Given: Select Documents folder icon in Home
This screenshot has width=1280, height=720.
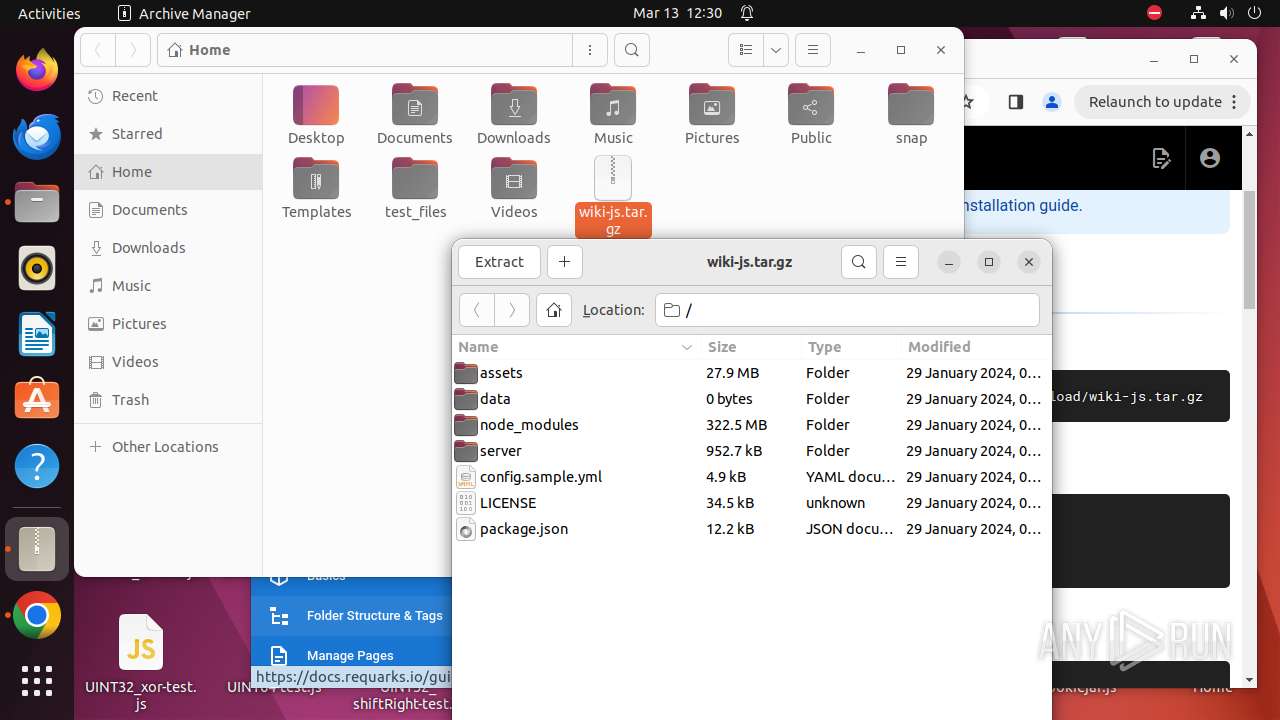Looking at the screenshot, I should pos(415,106).
